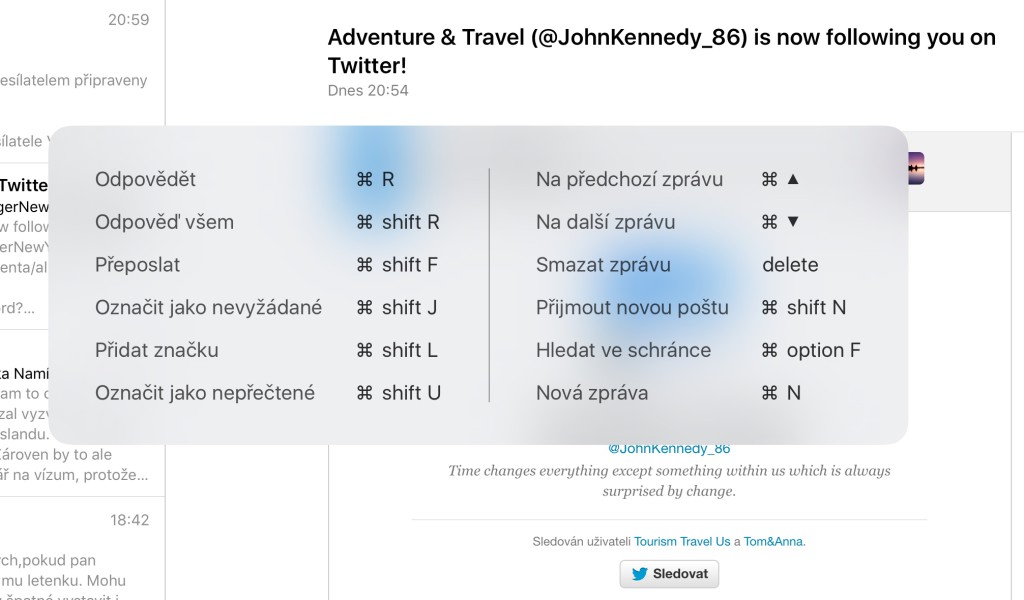
Task: Choose Přidat značku in the overlay
Action: (156, 350)
